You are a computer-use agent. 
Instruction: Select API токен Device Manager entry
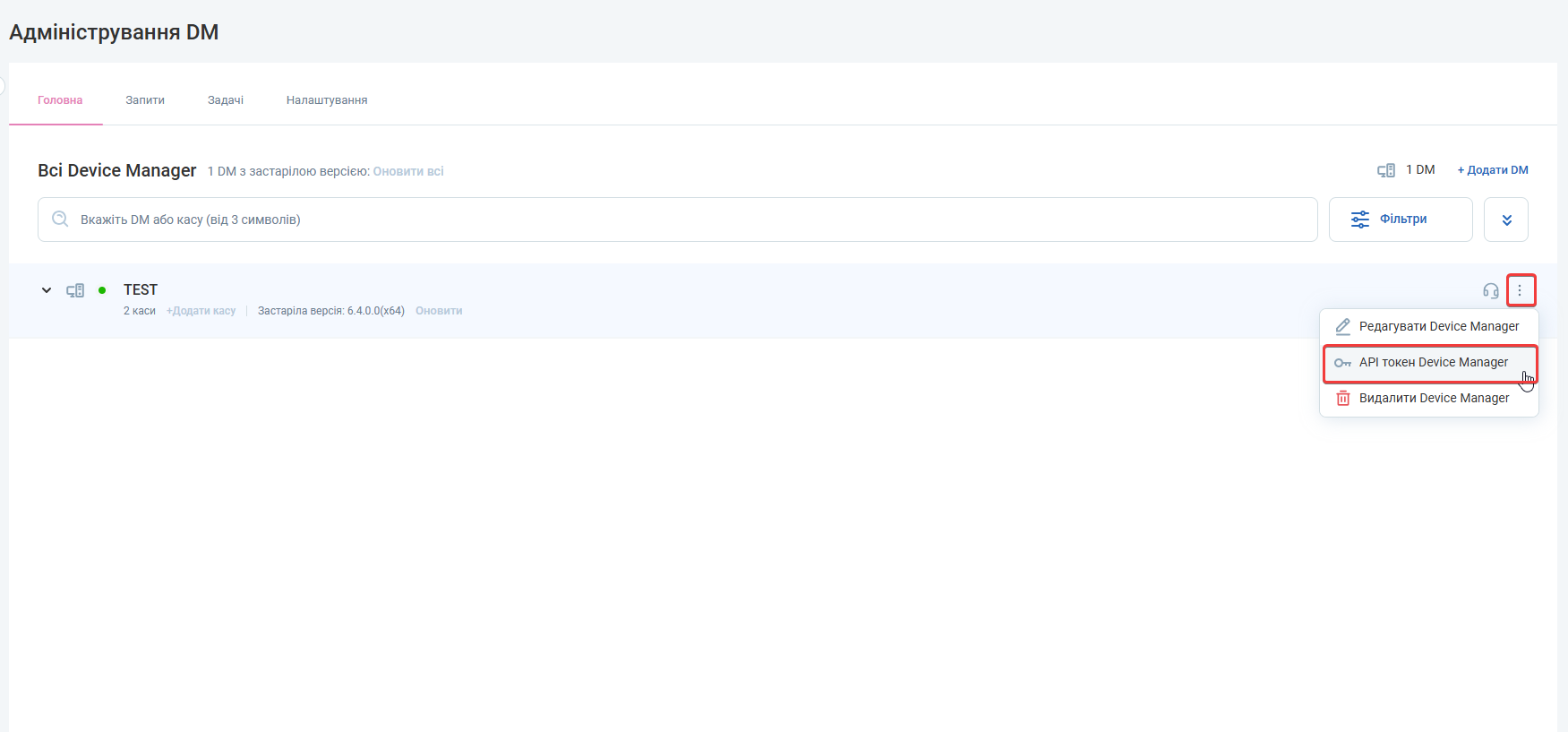pyautogui.click(x=1430, y=363)
